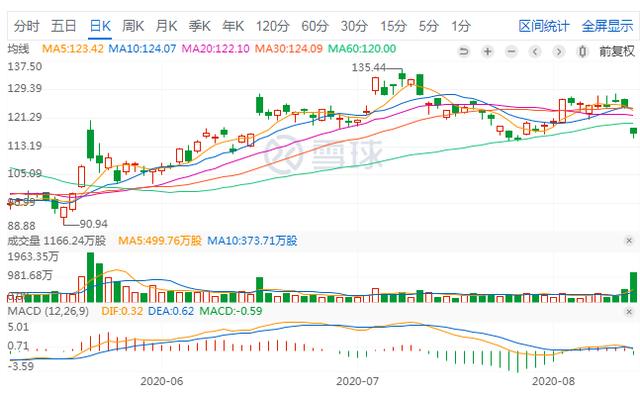Close the volume (成交量) indicator panel

pyautogui.click(x=629, y=241)
